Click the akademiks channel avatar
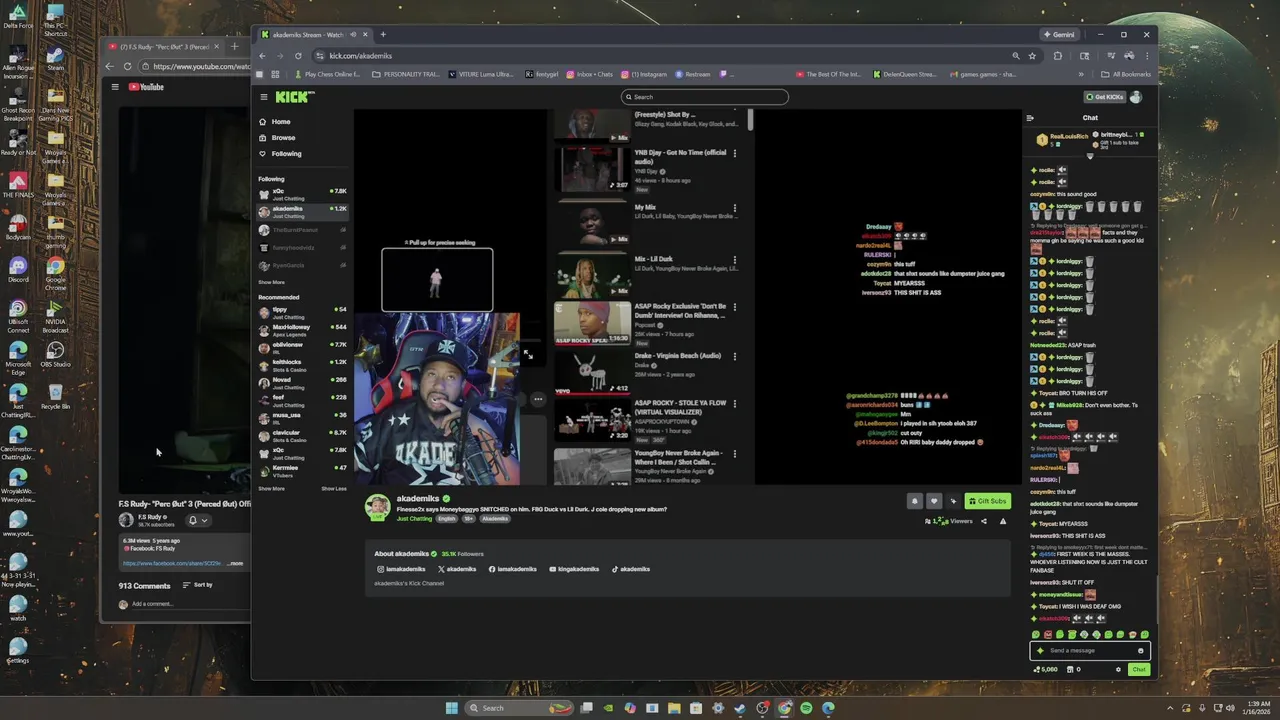1280x720 pixels. click(377, 507)
